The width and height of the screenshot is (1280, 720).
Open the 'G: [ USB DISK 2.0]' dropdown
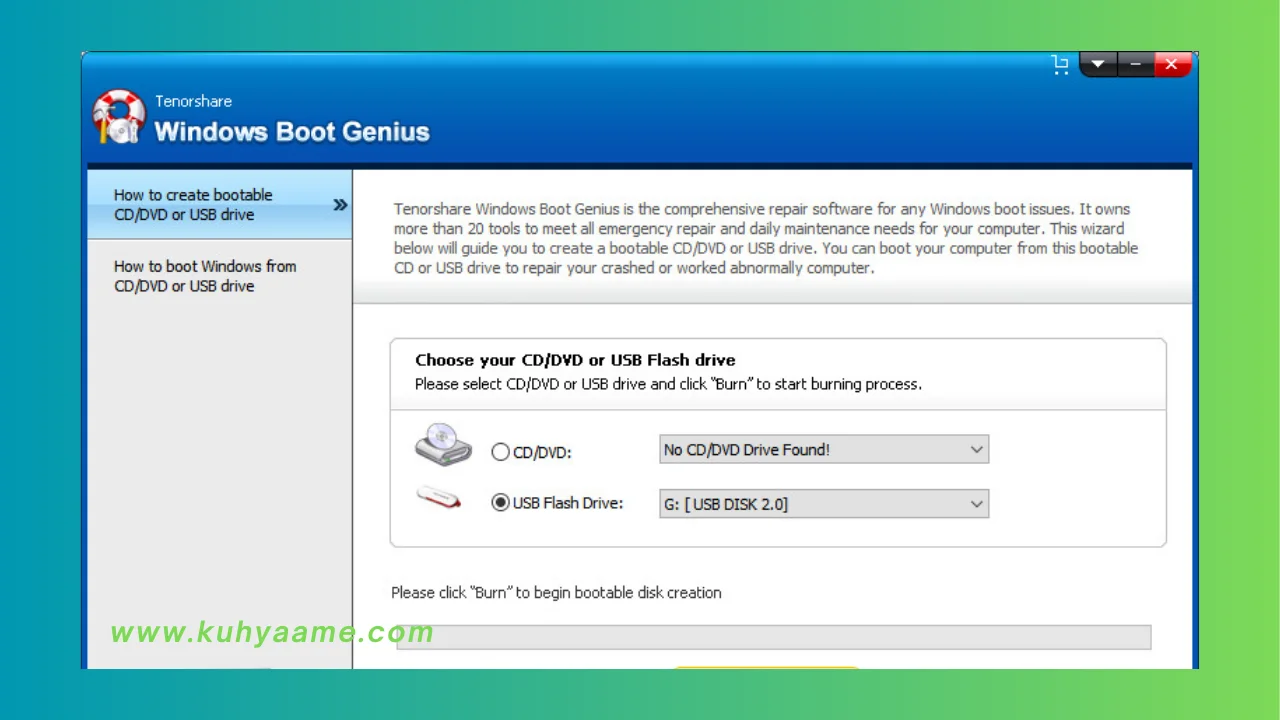[824, 504]
